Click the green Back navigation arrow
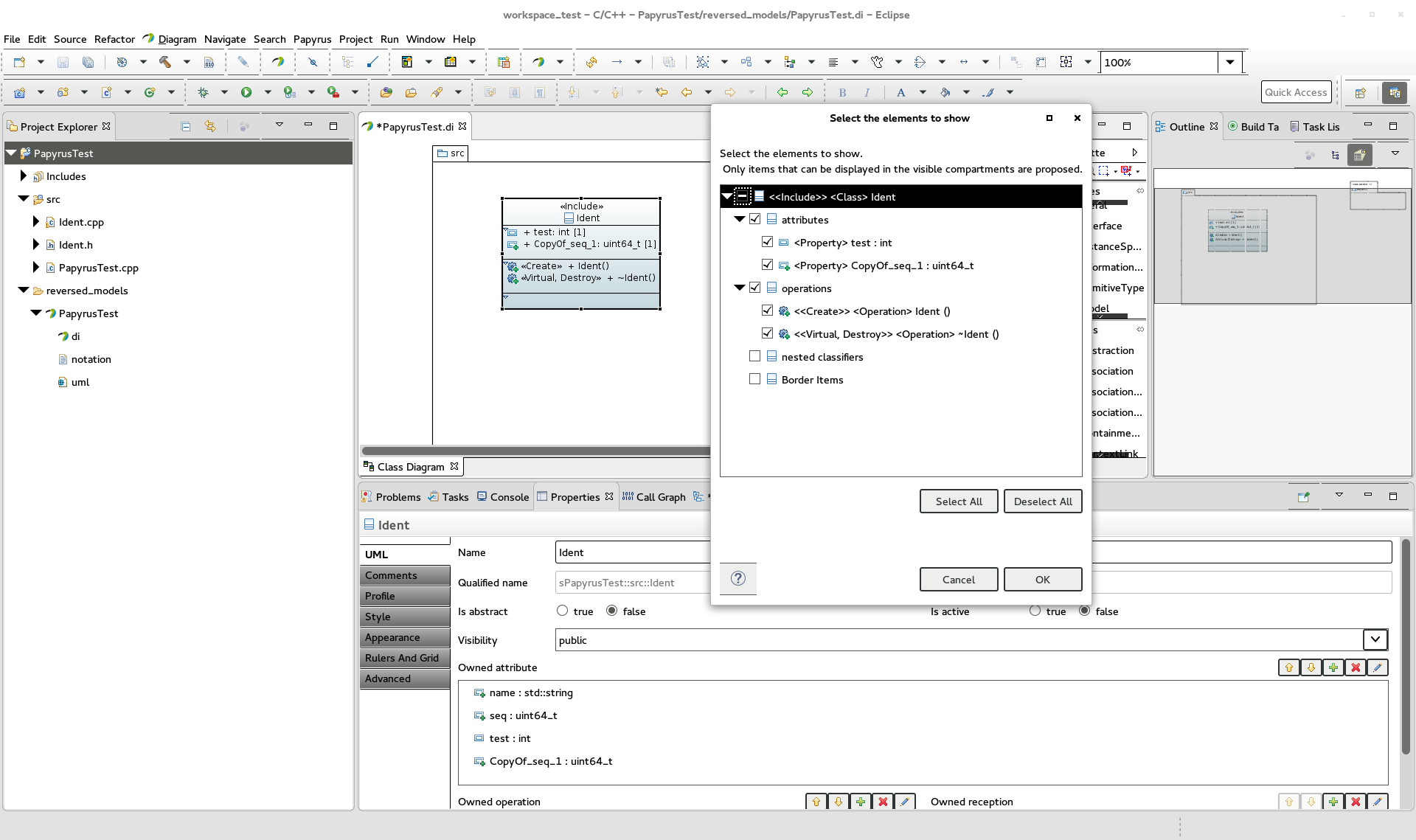This screenshot has width=1416, height=840. click(782, 92)
